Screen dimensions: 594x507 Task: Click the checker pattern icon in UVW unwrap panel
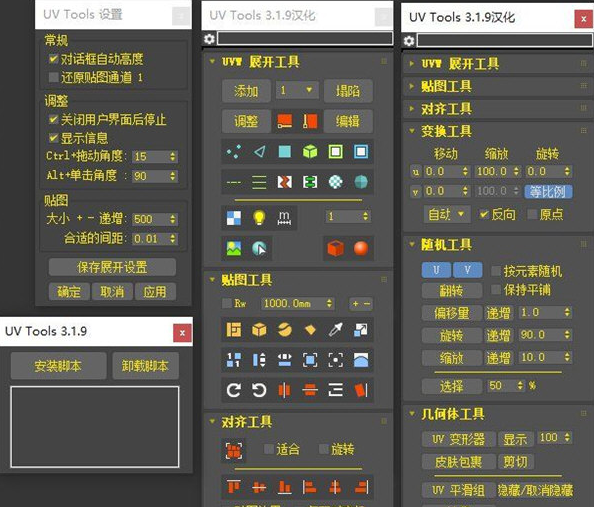234,218
